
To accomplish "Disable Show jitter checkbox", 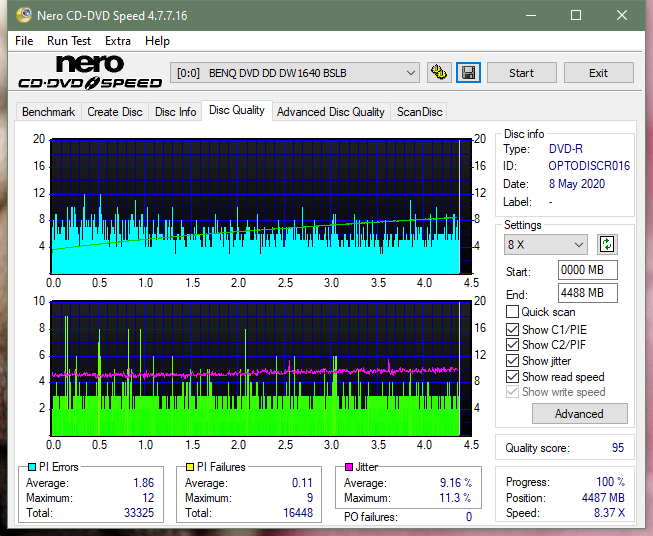I will pos(512,360).
